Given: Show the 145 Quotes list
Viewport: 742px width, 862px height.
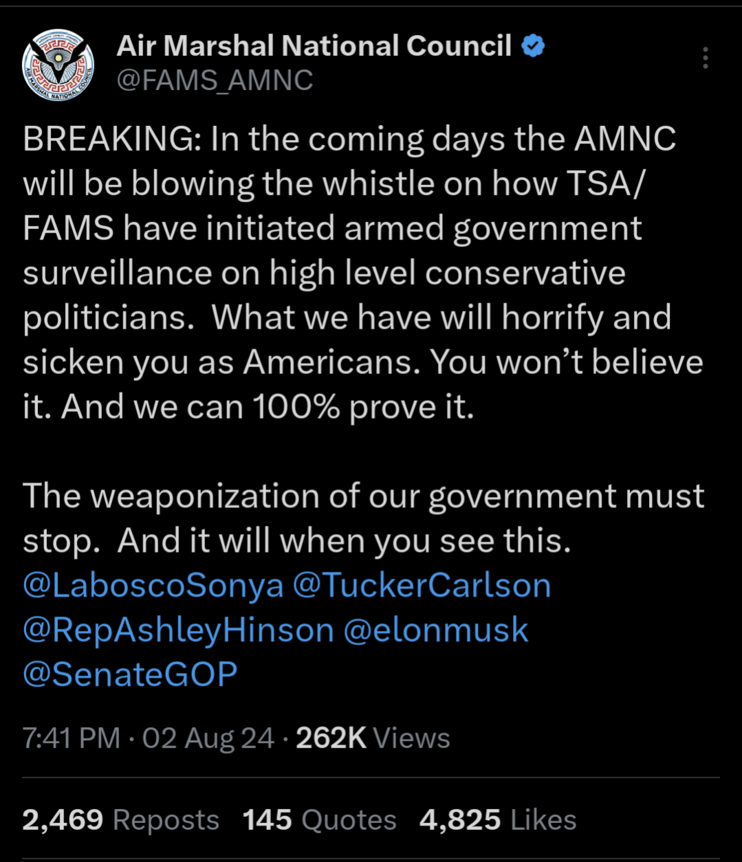Looking at the screenshot, I should (319, 820).
